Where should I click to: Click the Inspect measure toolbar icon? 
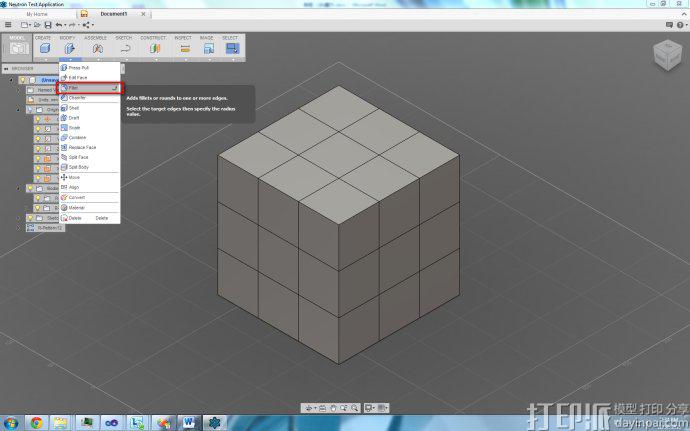pos(185,48)
